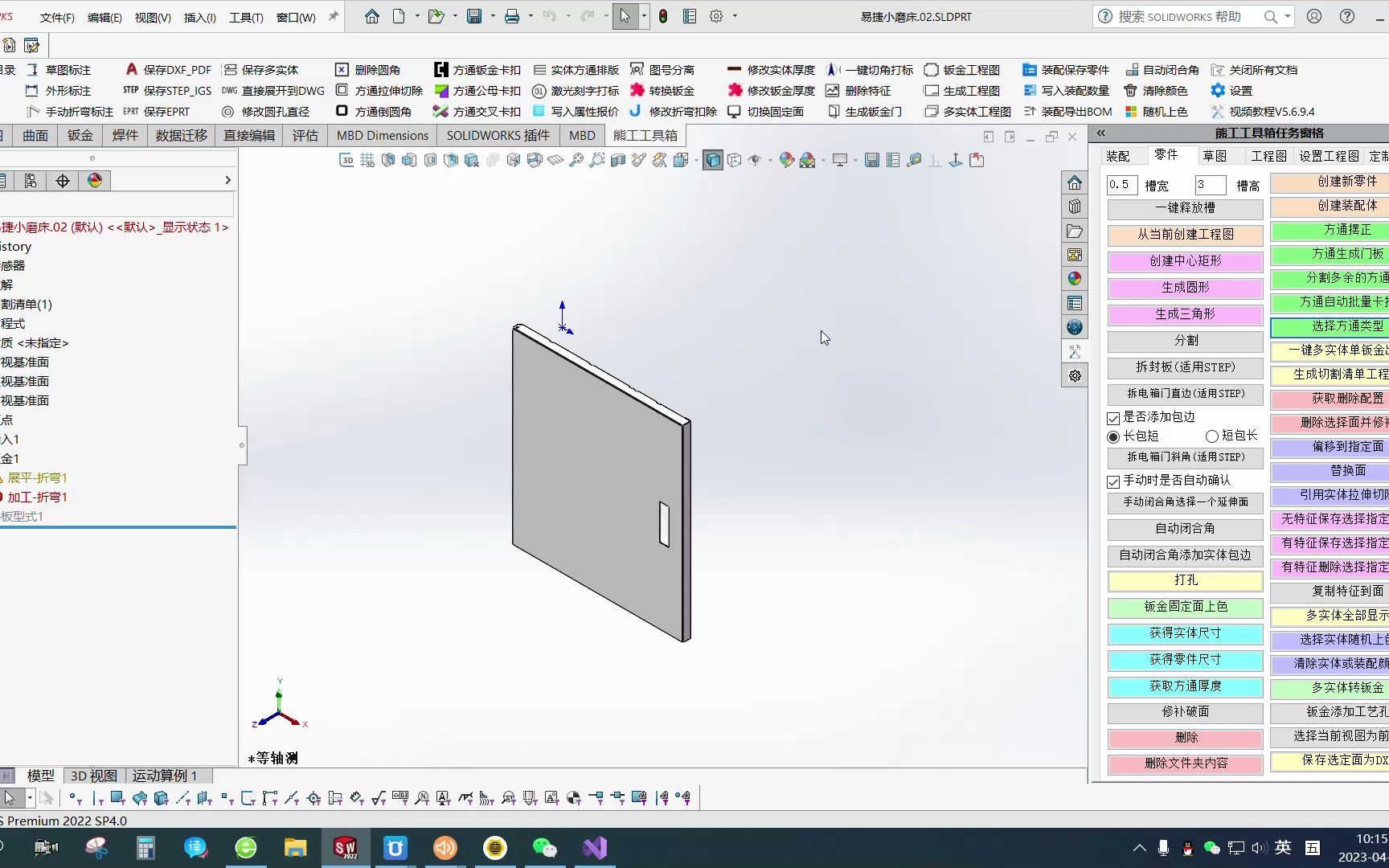This screenshot has height=868, width=1389.
Task: Click the 创建新零件 button
Action: (1347, 183)
